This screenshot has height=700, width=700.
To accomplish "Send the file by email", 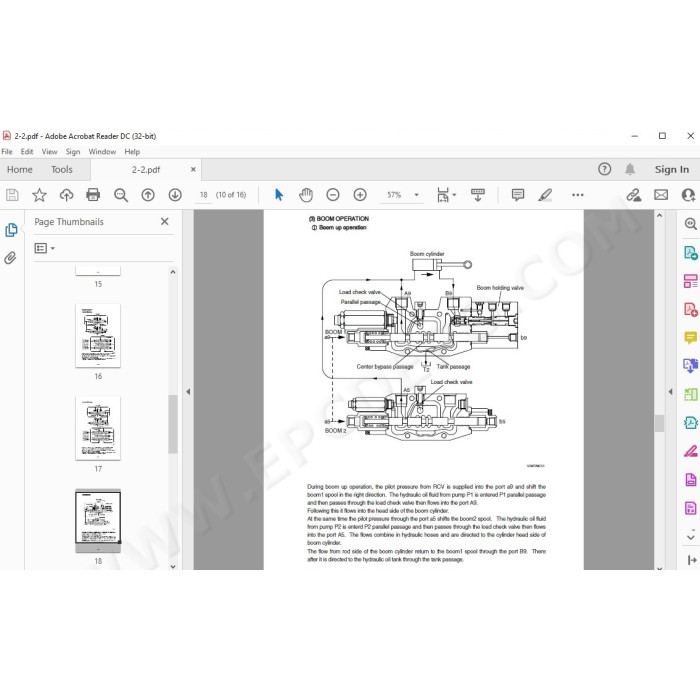I will pyautogui.click(x=661, y=195).
